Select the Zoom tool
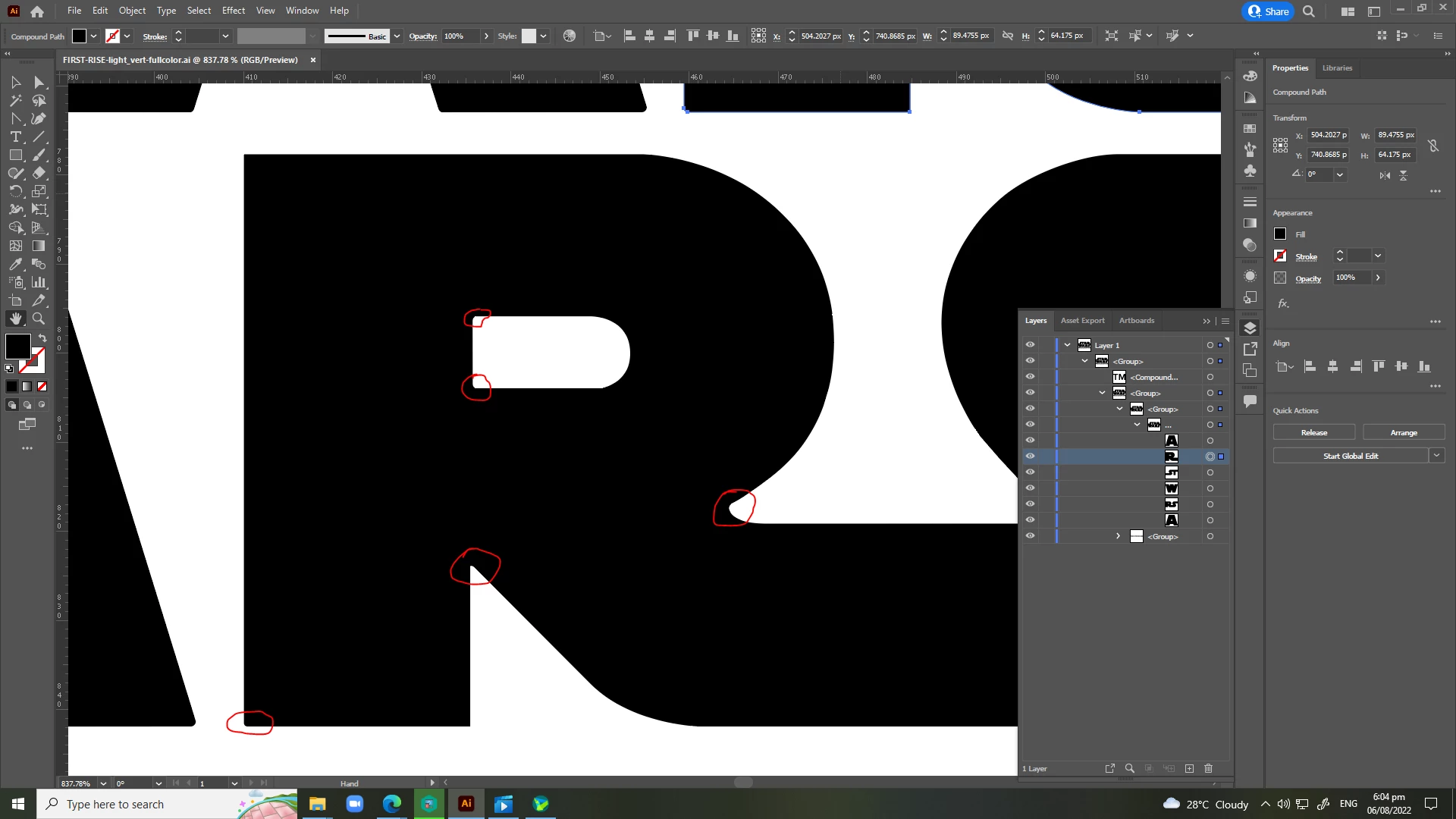 (x=39, y=318)
